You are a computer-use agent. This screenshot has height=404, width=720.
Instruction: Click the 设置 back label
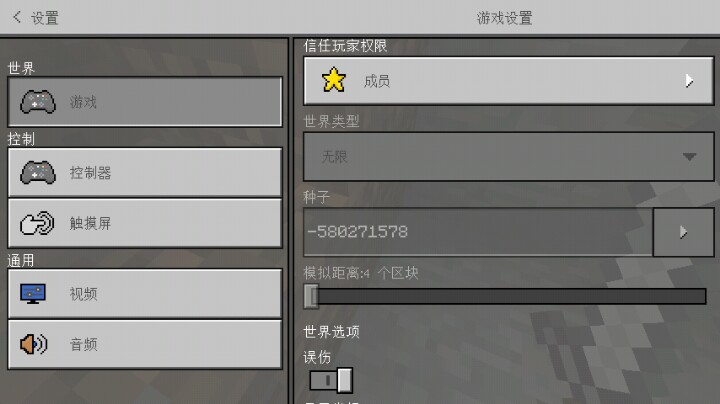point(45,18)
